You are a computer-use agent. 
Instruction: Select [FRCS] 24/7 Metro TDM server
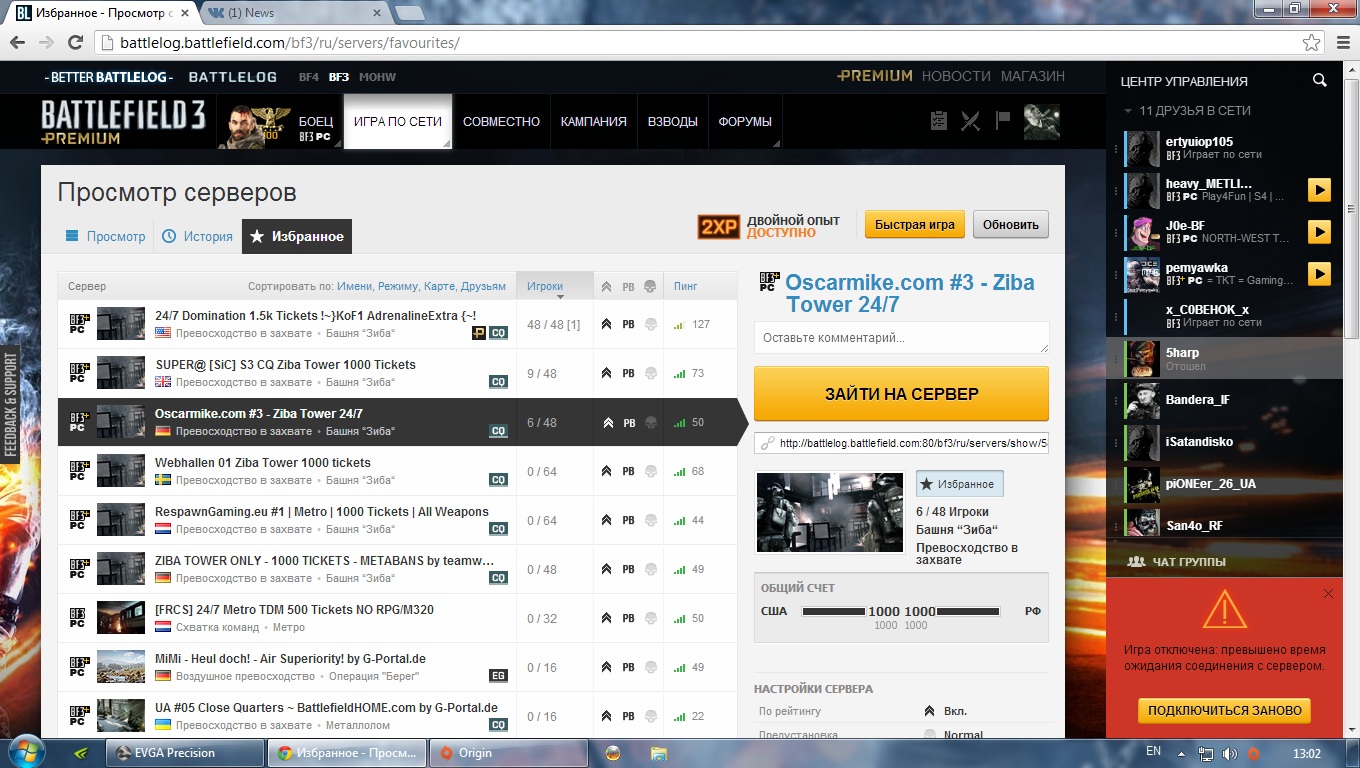[397, 618]
